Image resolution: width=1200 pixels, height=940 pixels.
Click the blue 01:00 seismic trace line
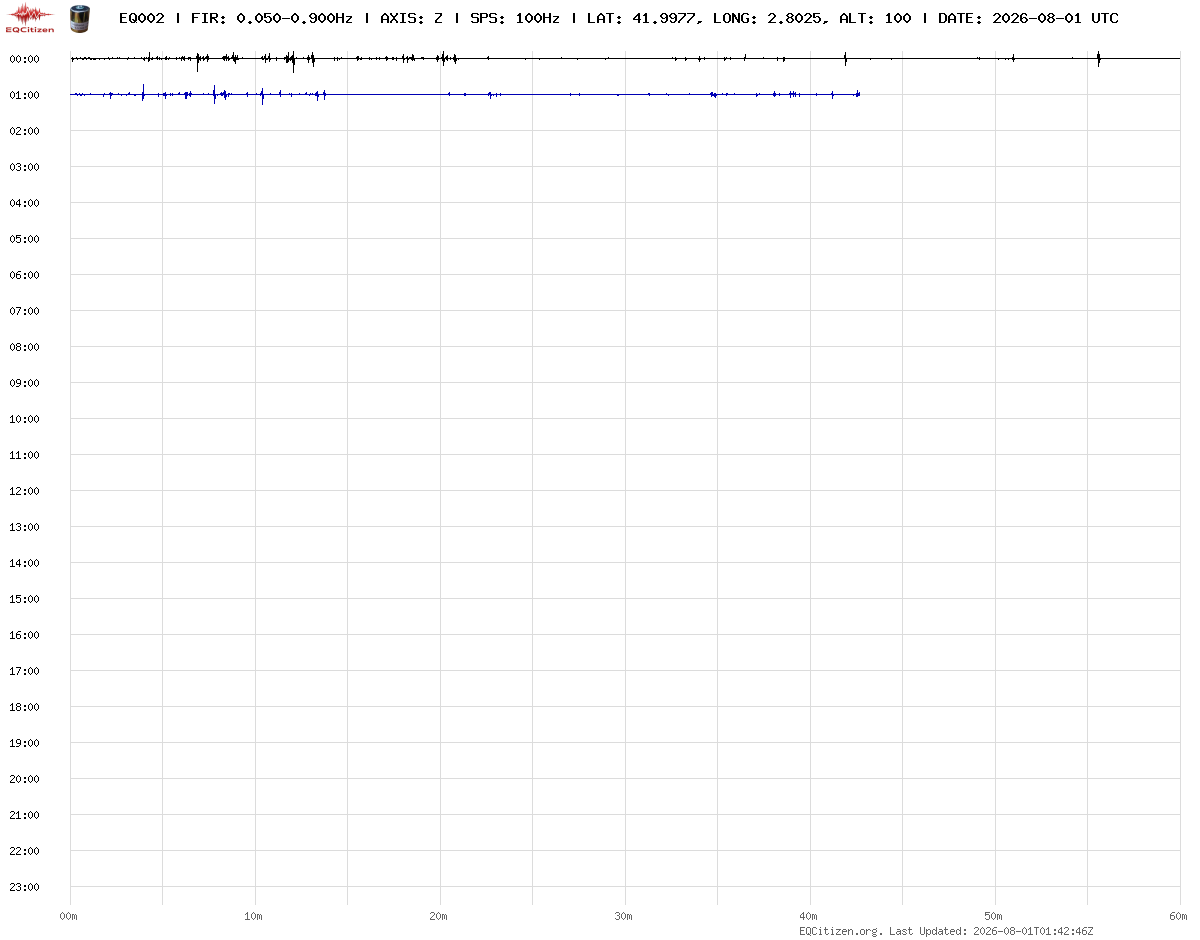(x=465, y=94)
